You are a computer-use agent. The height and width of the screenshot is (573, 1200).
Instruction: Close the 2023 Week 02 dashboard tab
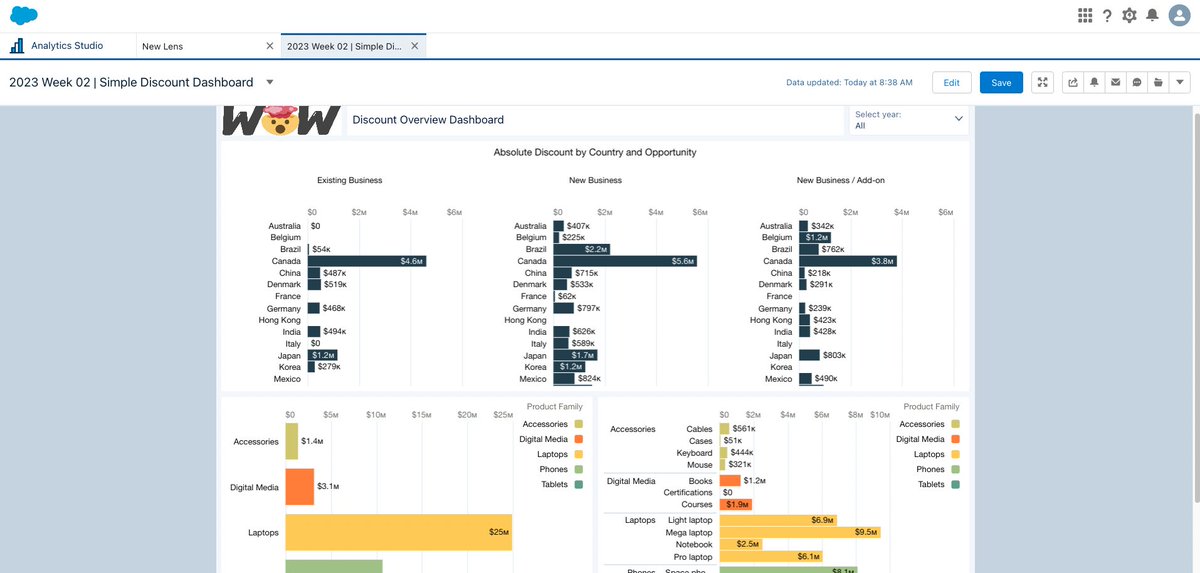tap(415, 46)
